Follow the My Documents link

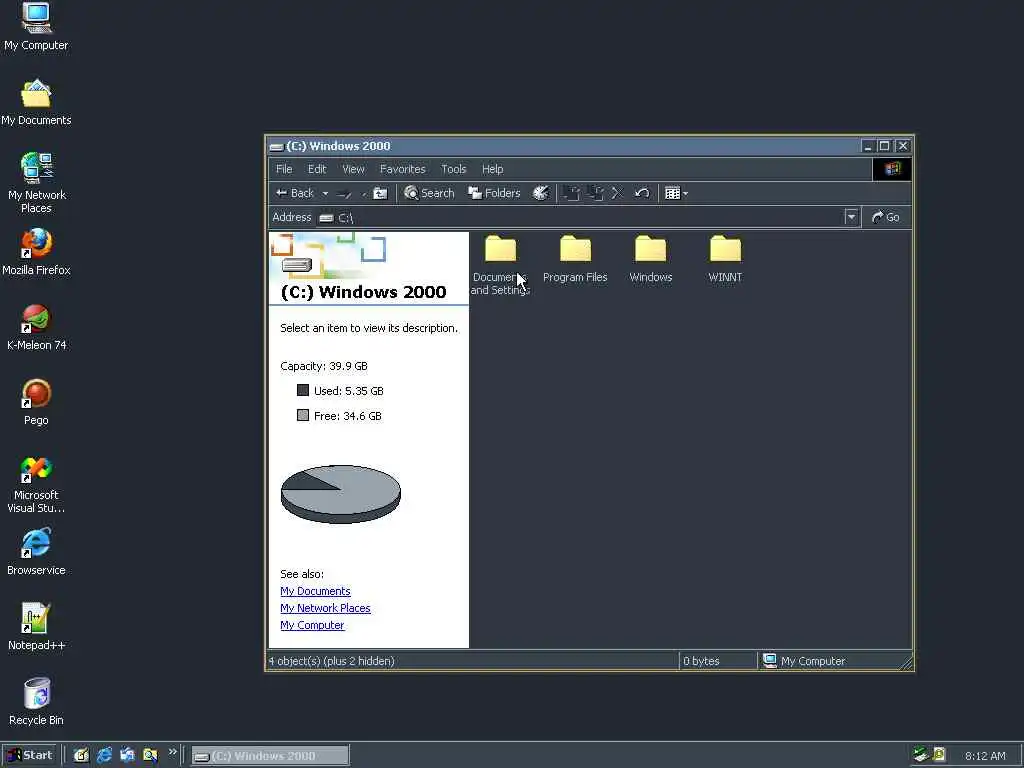point(315,591)
